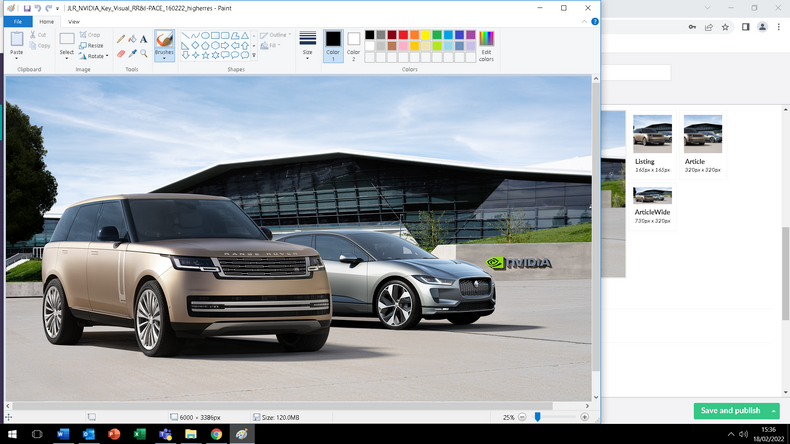Select the rectangle shape in Shapes gallery
Screen dimensions: 790x444
coord(215,35)
